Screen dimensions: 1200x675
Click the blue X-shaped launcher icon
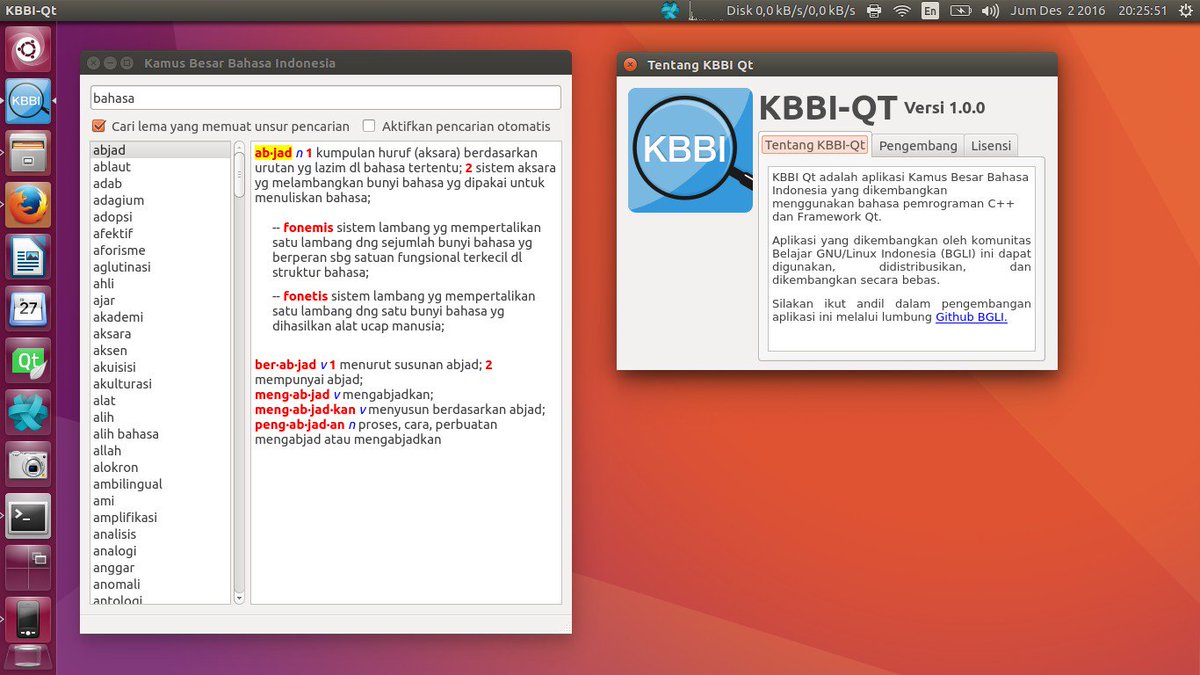[28, 413]
